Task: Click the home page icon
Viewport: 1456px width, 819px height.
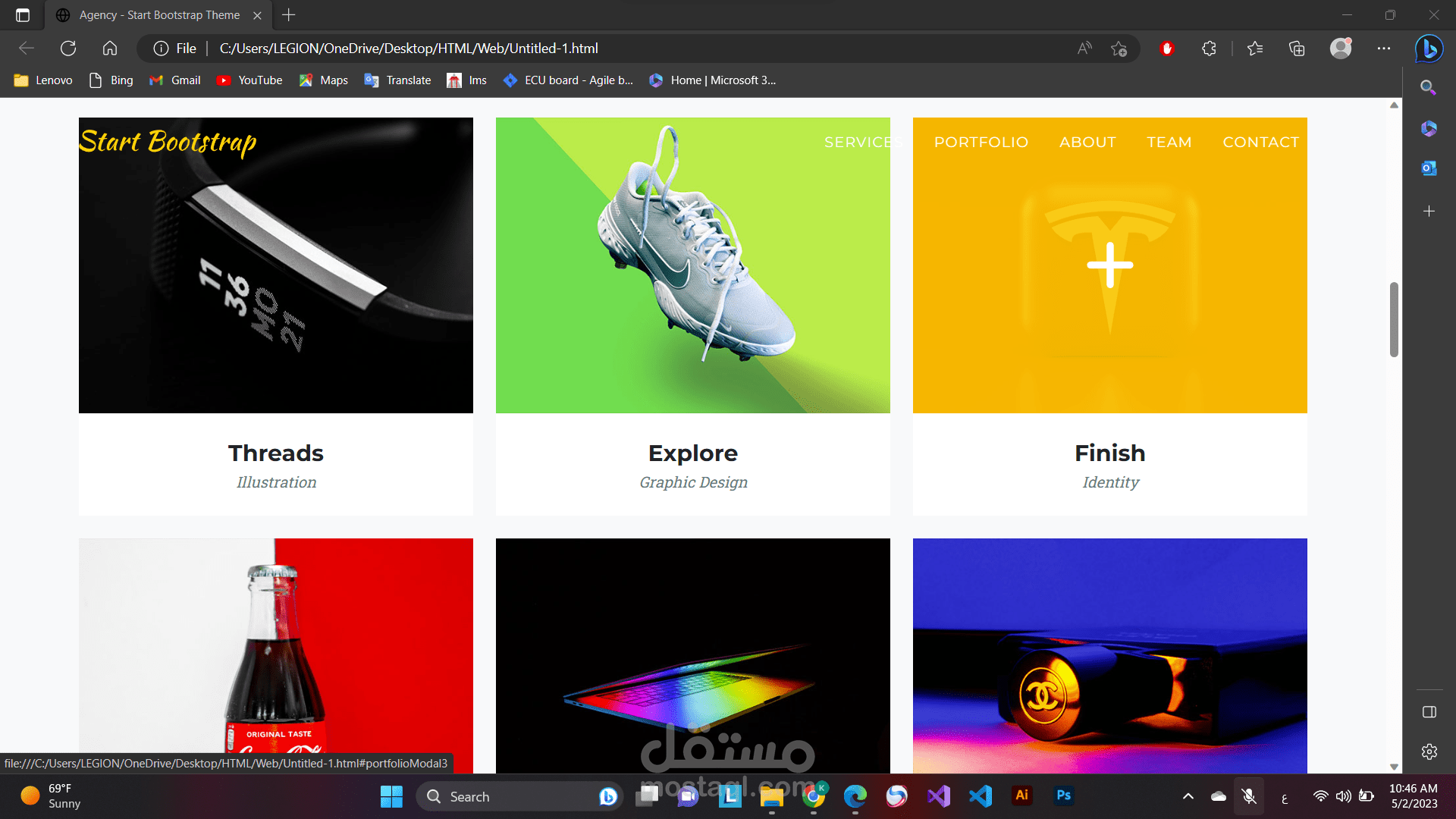Action: coord(110,49)
